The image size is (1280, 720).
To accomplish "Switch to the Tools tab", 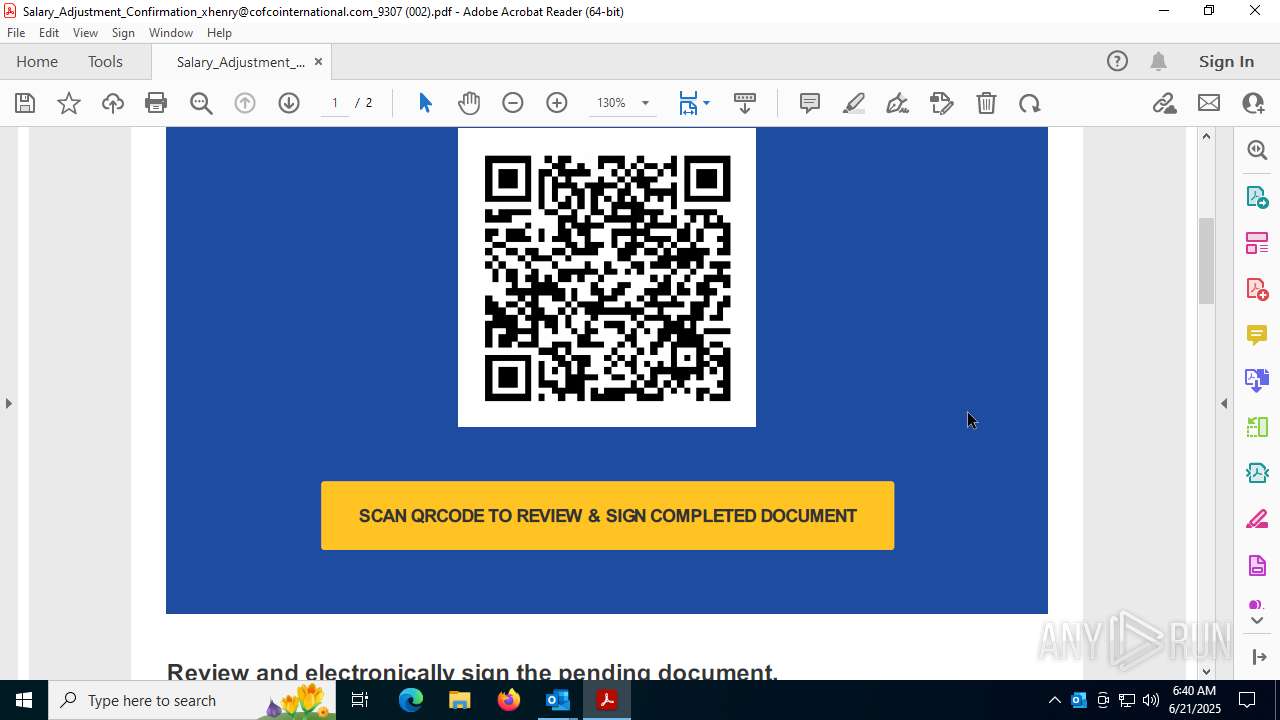I will pos(105,61).
